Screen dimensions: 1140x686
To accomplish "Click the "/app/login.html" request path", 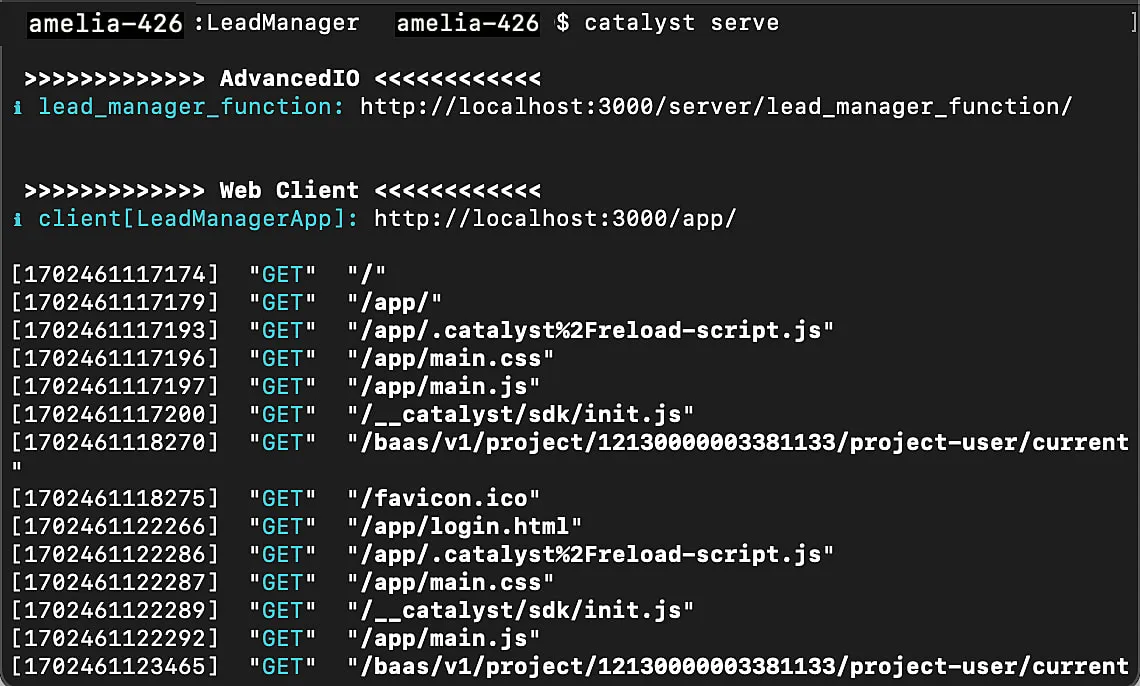I will [x=465, y=526].
